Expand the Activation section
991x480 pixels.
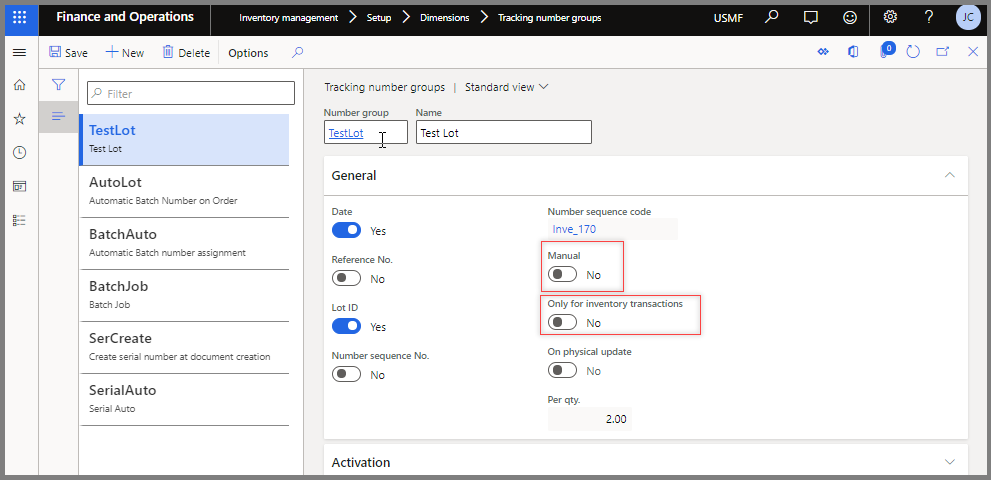(x=949, y=462)
